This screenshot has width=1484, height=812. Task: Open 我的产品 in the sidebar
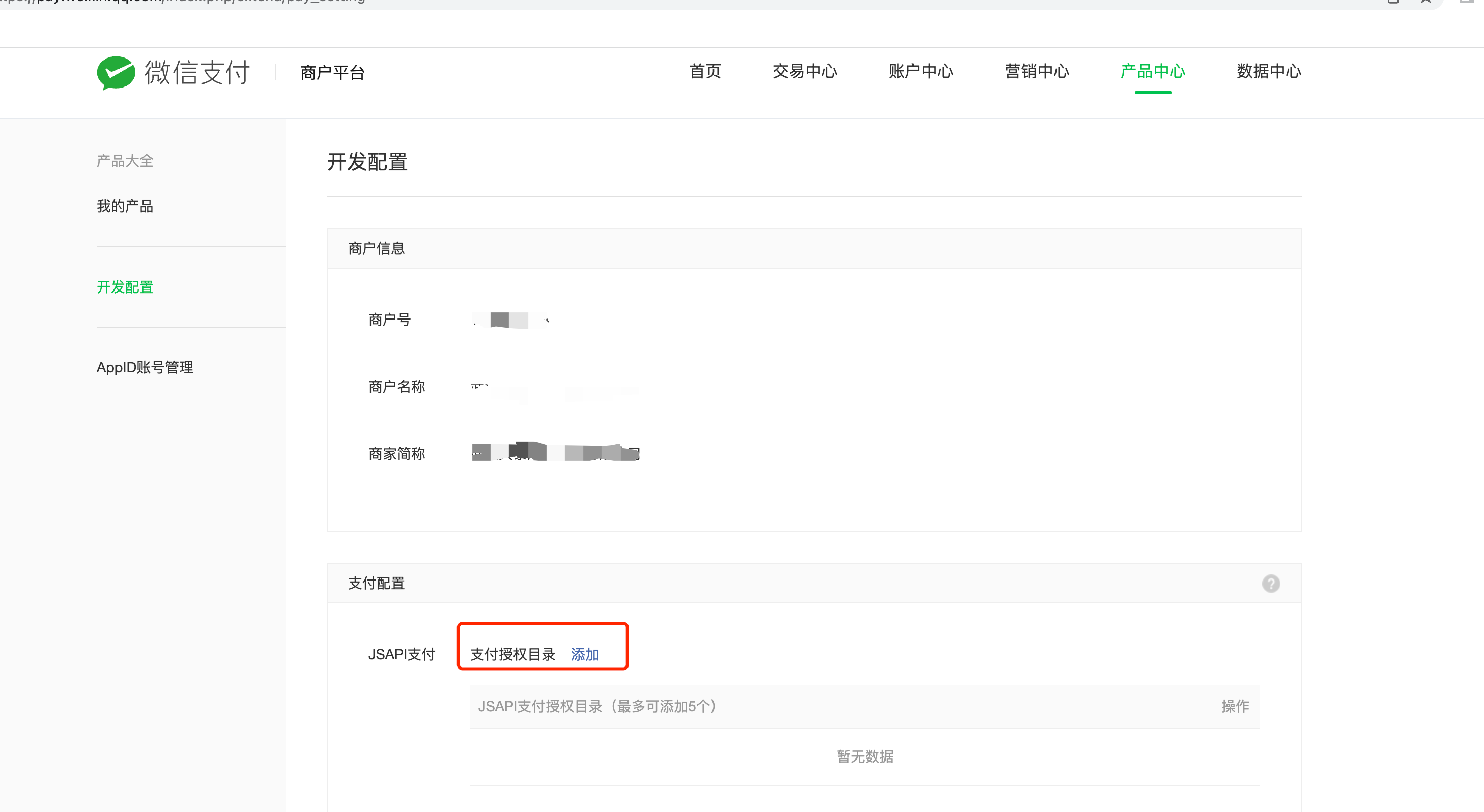click(125, 206)
